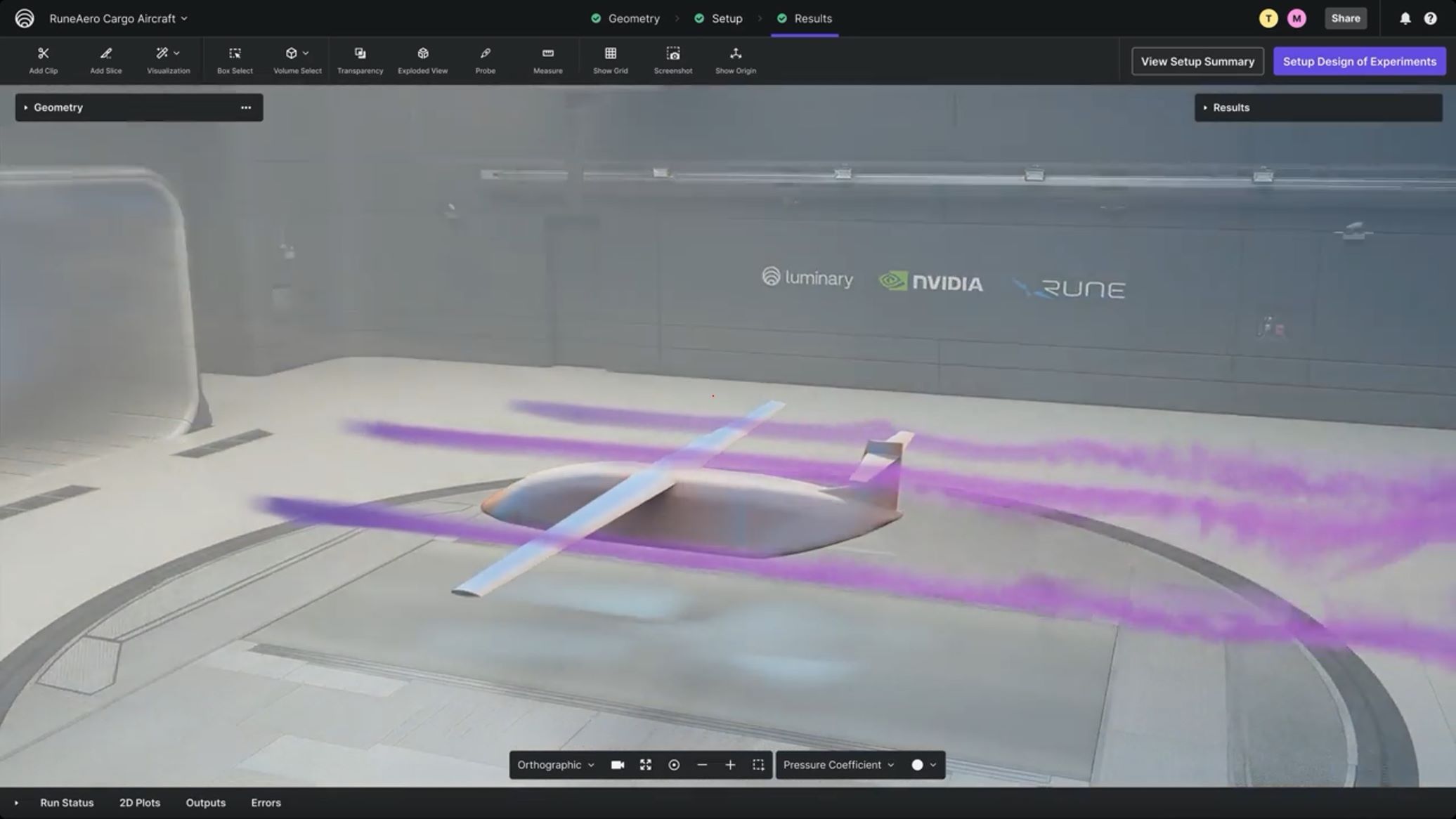
Task: Click the notifications bell icon
Action: coord(1405,19)
